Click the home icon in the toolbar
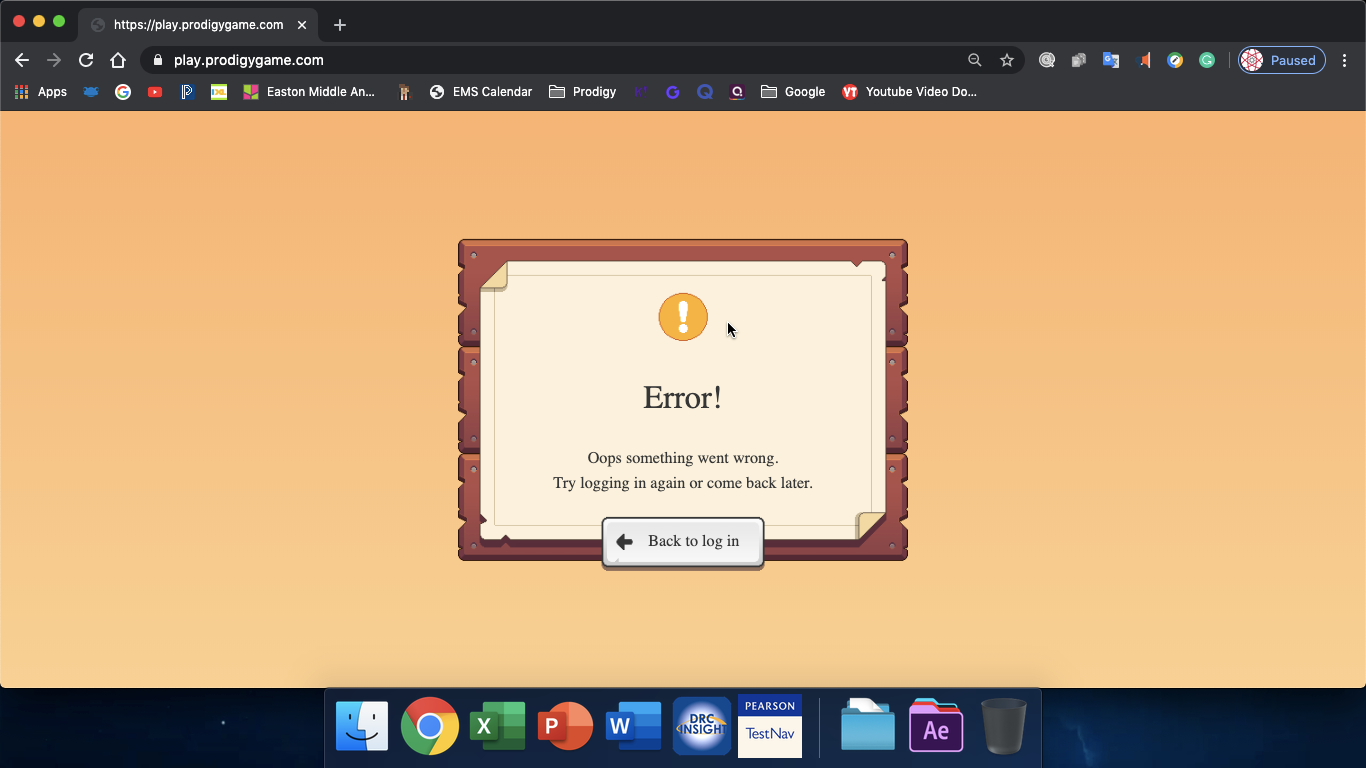 coord(117,60)
